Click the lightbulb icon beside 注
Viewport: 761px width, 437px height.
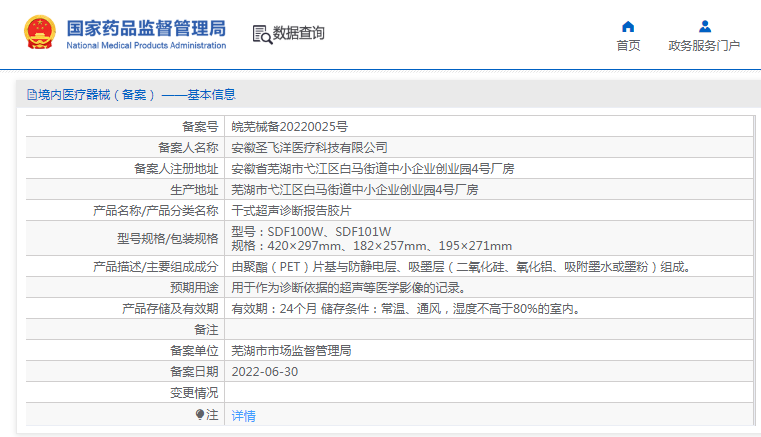(199, 414)
